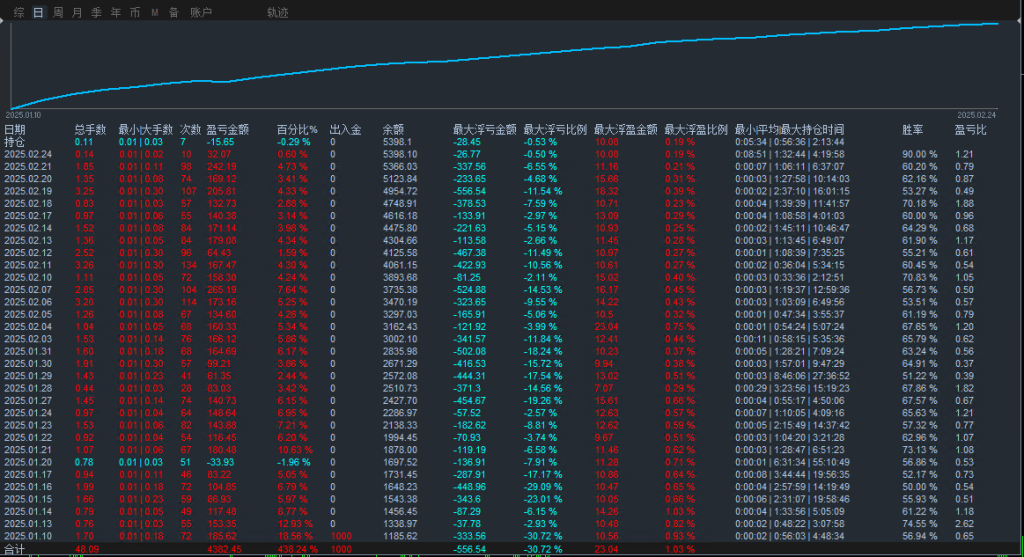Click the 总手数 column header

click(90, 130)
